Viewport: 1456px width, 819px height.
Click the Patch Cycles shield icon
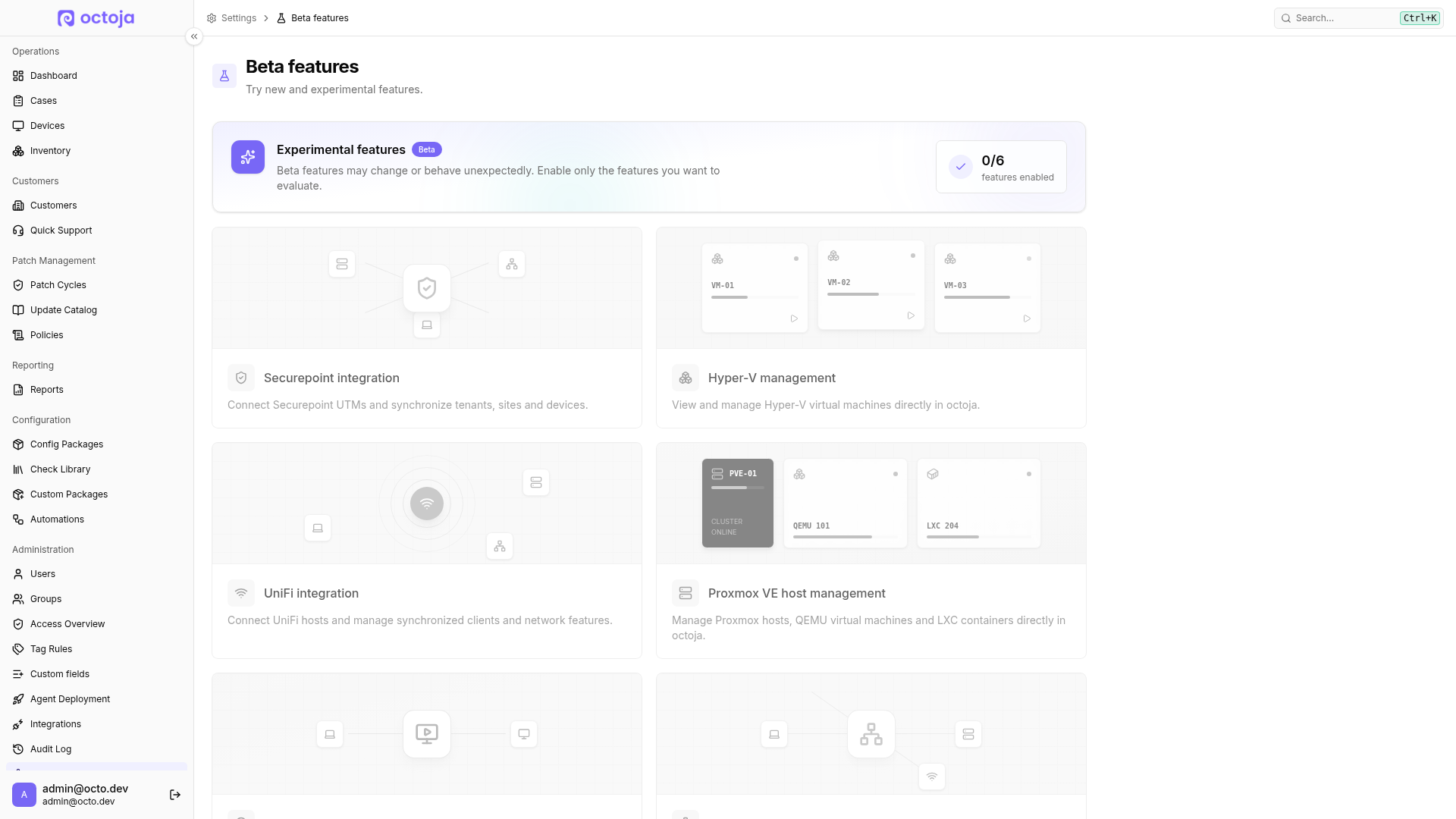click(18, 285)
